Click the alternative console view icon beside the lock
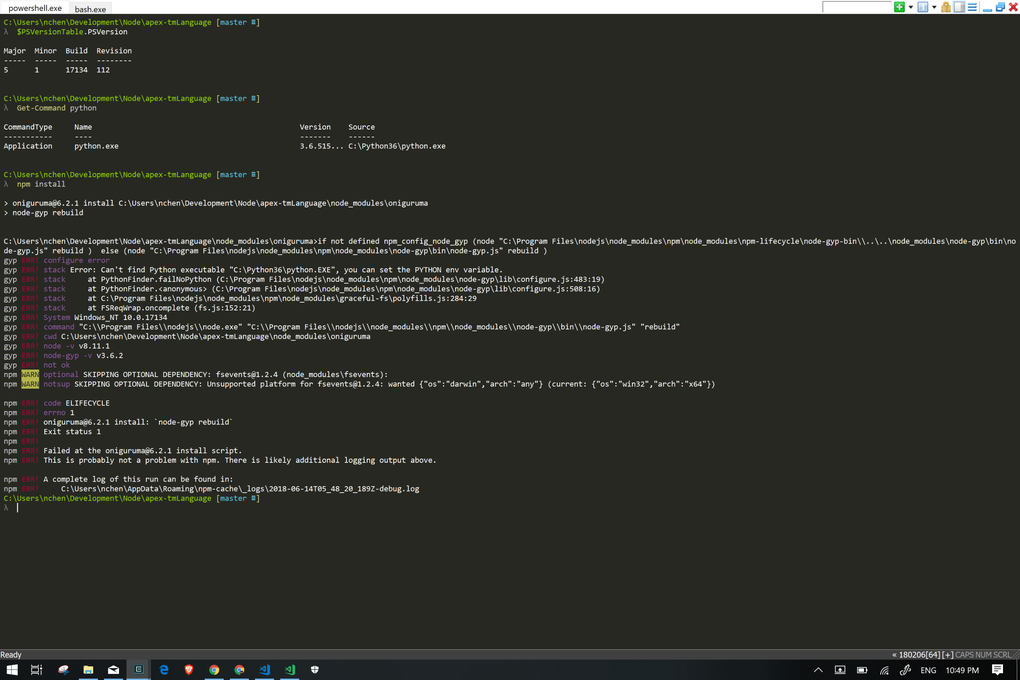The image size is (1020, 680). point(958,6)
